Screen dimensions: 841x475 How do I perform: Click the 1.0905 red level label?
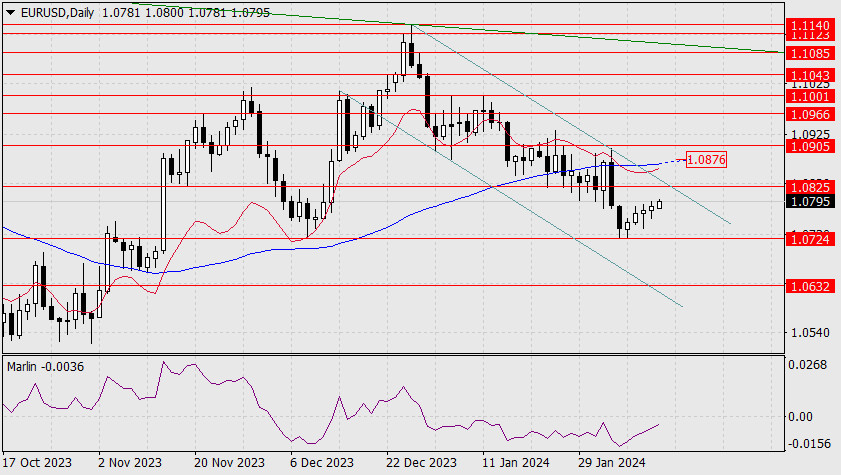(x=810, y=146)
